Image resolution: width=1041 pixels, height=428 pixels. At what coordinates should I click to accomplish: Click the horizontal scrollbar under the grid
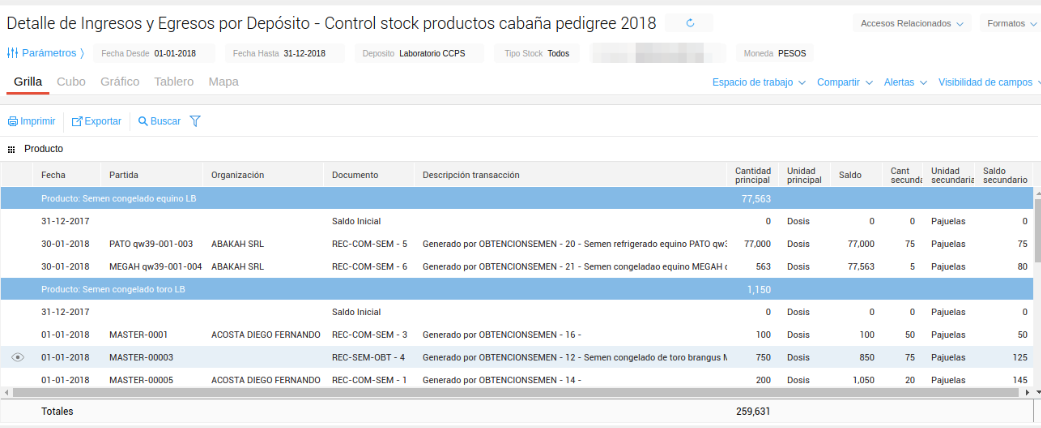click(500, 393)
